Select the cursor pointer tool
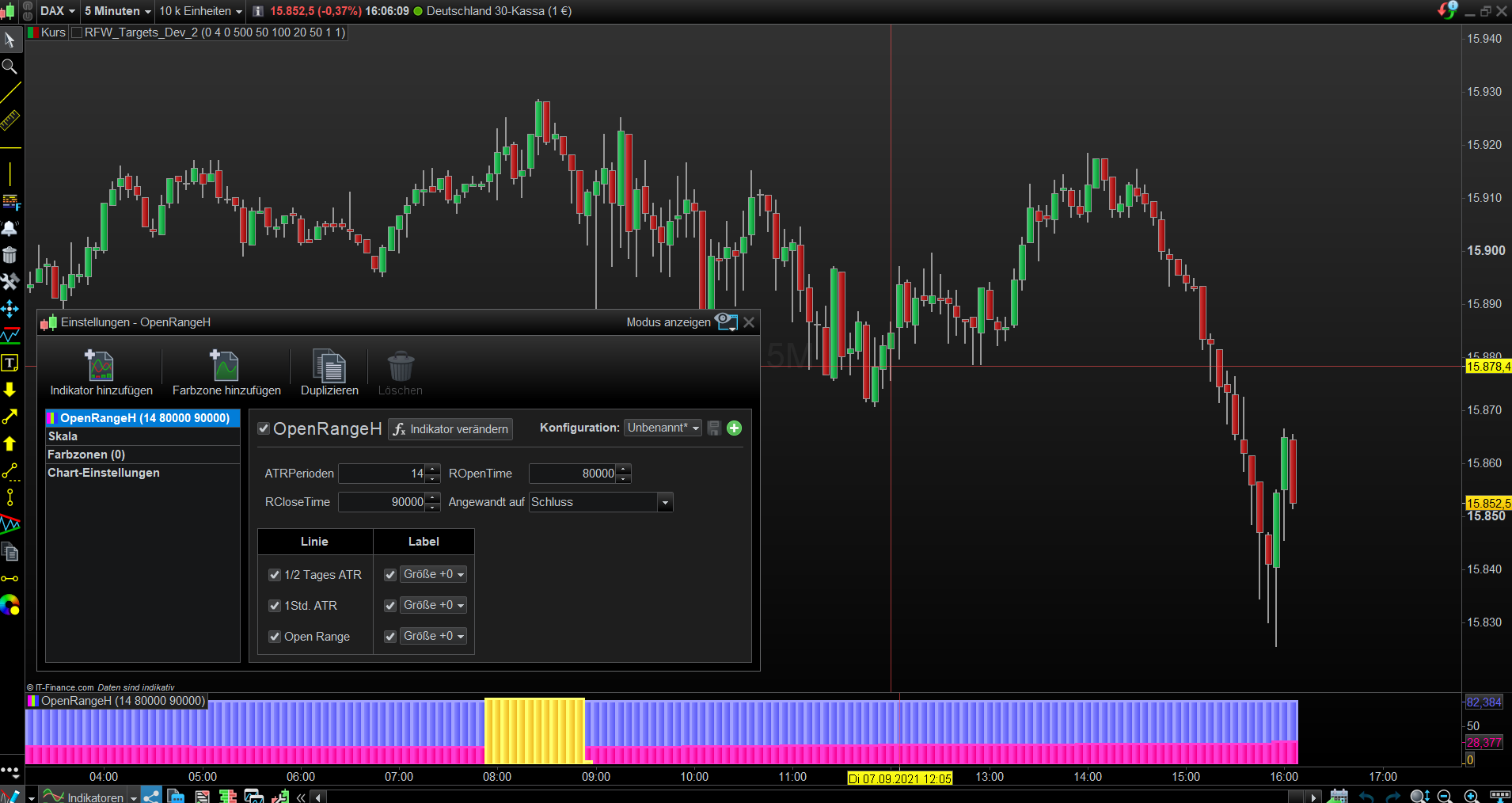Viewport: 1512px width, 803px height. (x=9, y=40)
